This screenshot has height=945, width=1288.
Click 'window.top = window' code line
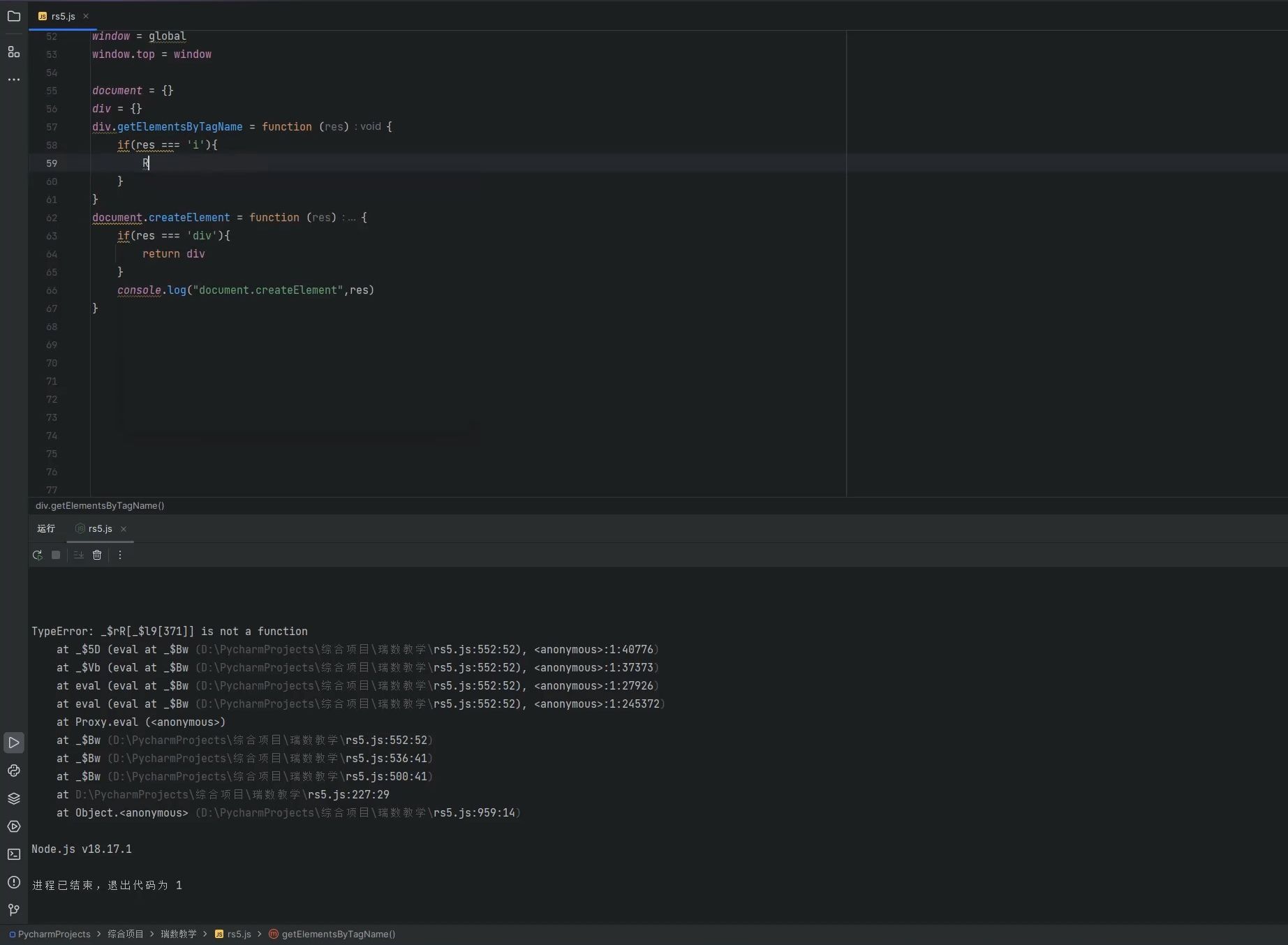click(151, 54)
